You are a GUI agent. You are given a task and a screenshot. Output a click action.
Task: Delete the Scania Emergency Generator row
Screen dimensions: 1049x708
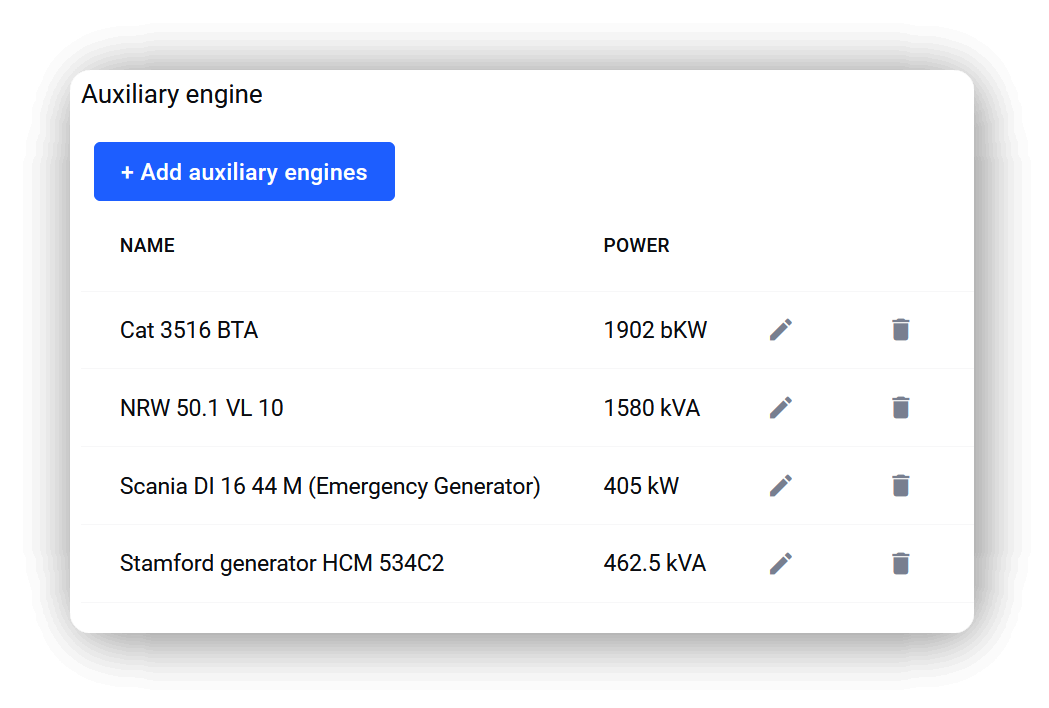click(x=900, y=486)
